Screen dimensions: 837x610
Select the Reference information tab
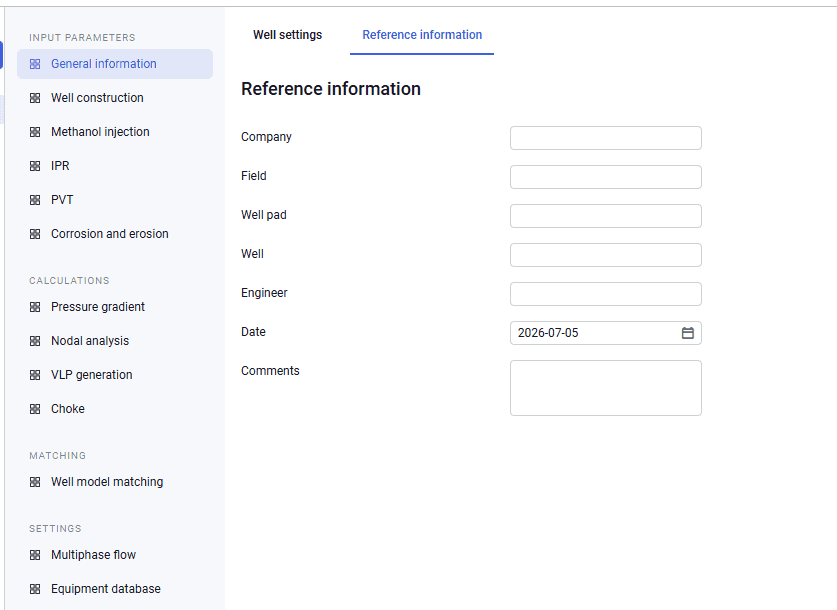pyautogui.click(x=422, y=35)
